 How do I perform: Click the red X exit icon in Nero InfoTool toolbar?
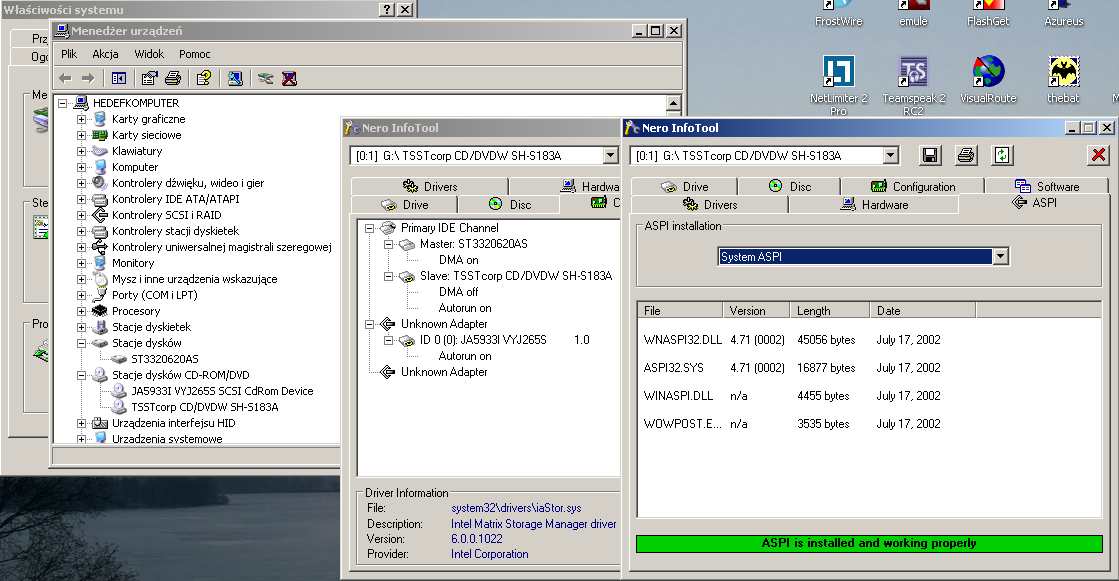point(1099,156)
